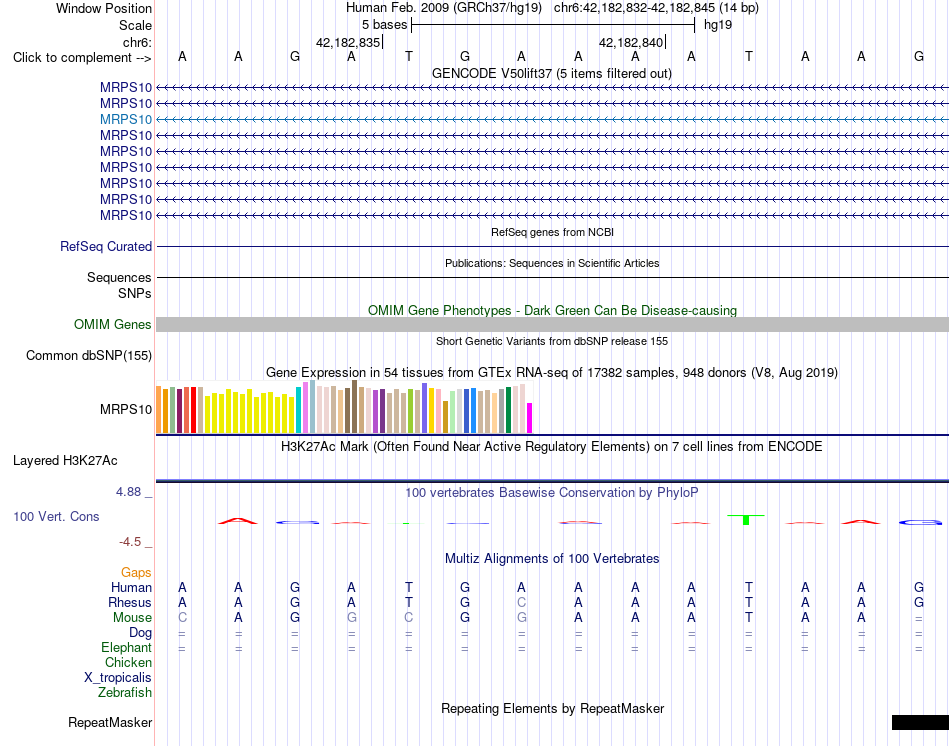Open the GTEx Gene Expression track title
950x746 pixels.
pos(552,373)
